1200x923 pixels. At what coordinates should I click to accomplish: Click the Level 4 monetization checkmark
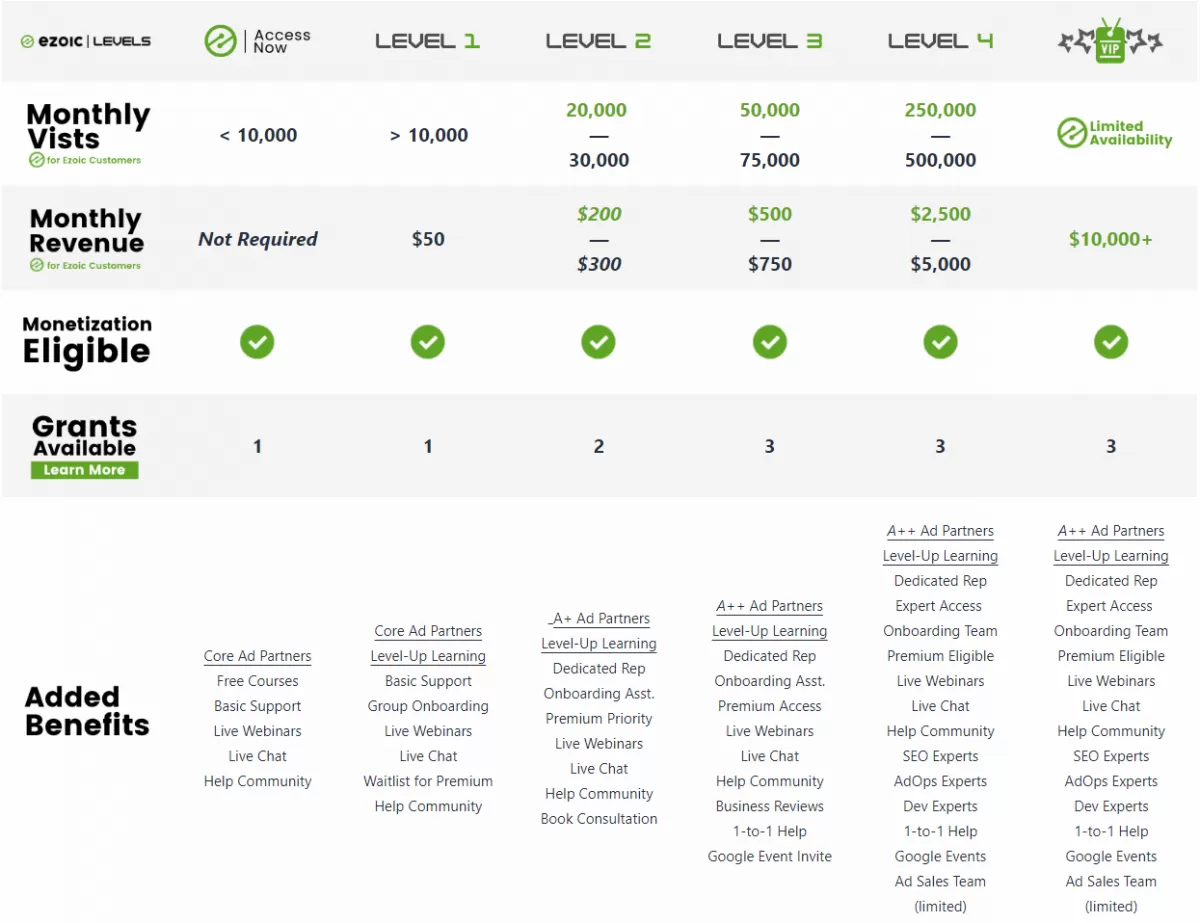tap(941, 342)
